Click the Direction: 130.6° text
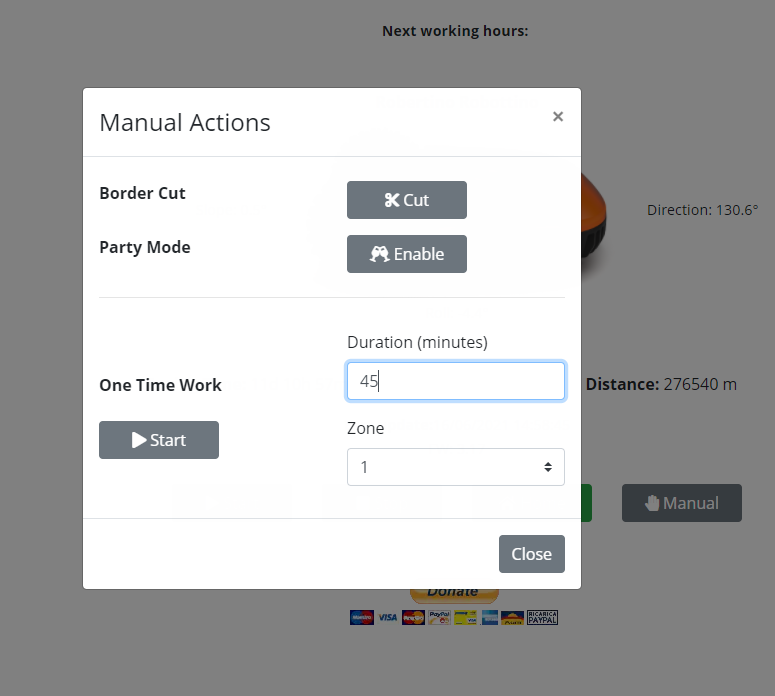Image resolution: width=775 pixels, height=696 pixels. click(x=702, y=210)
